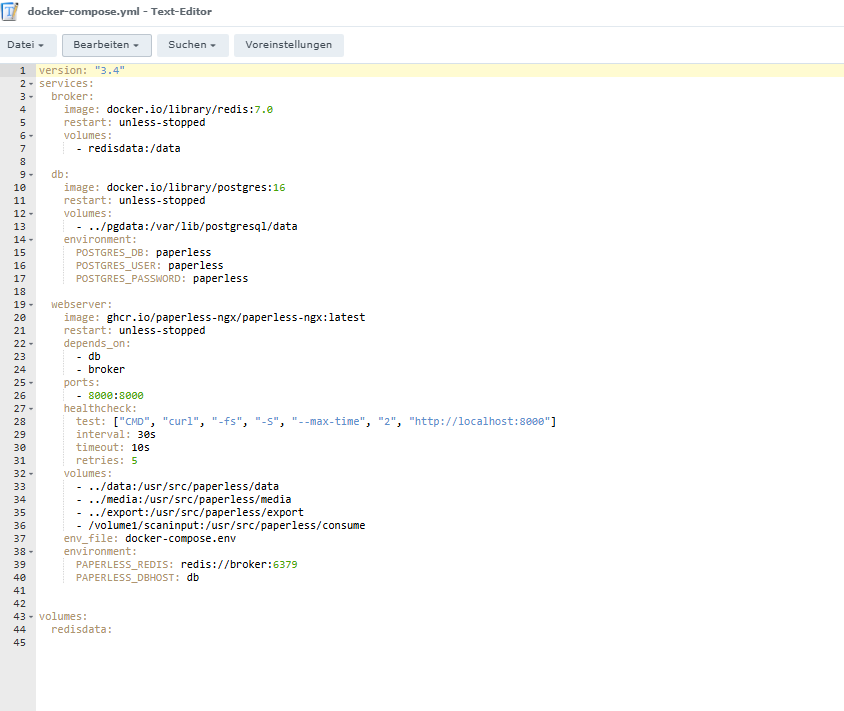Click the "retries: 5" setting
844x711 pixels.
click(107, 461)
